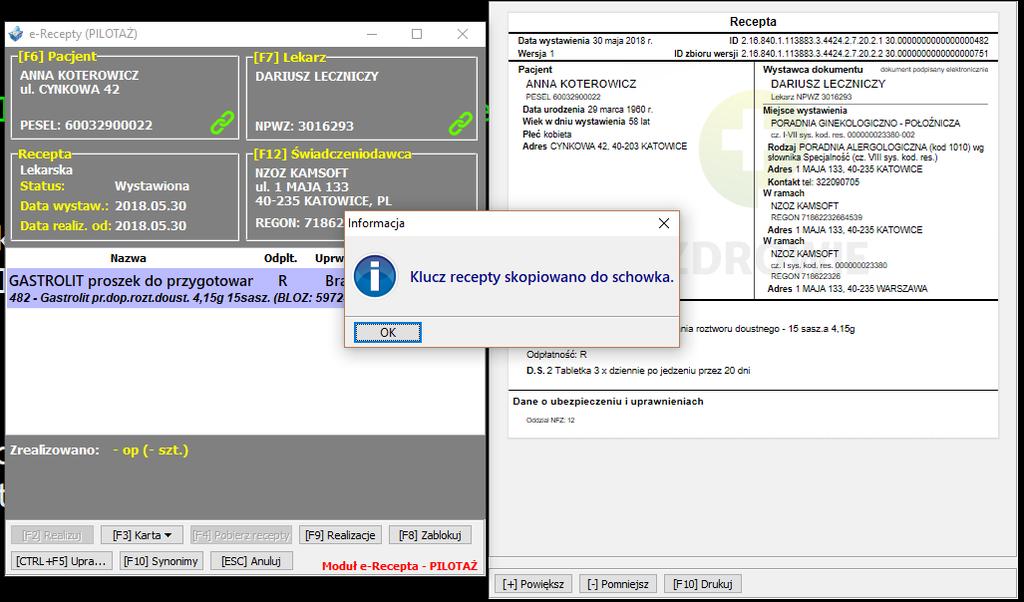Click the [F12] Świadczeniodawca panel header

332,154
